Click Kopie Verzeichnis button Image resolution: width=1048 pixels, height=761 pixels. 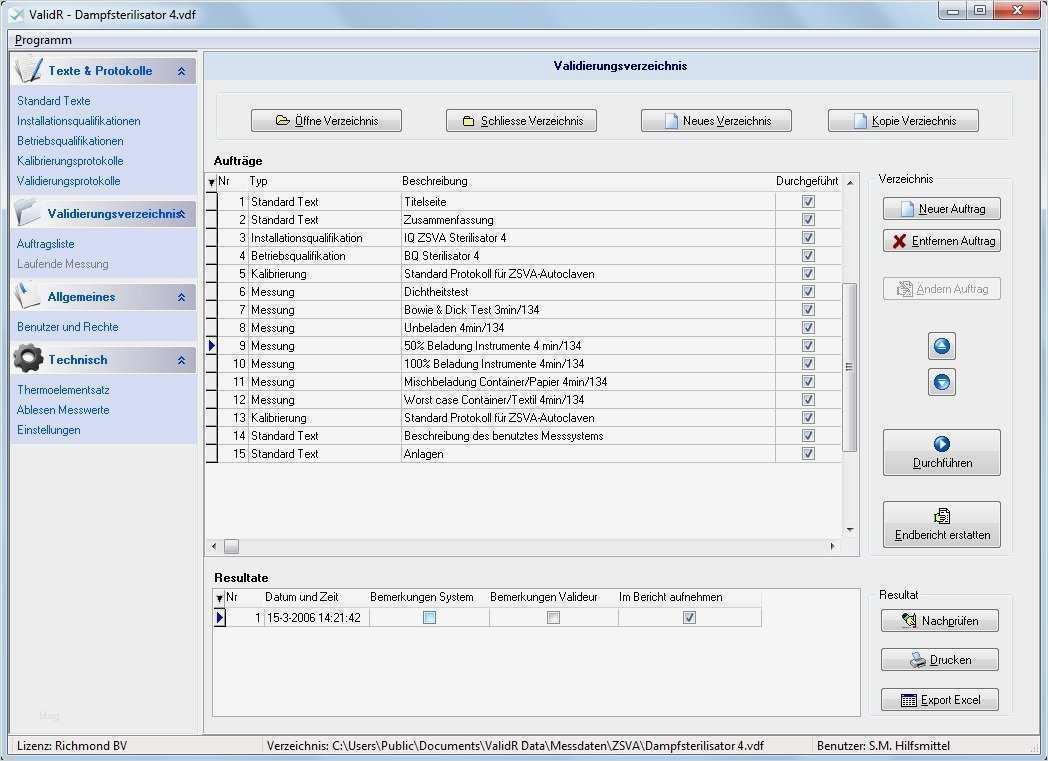pos(904,121)
